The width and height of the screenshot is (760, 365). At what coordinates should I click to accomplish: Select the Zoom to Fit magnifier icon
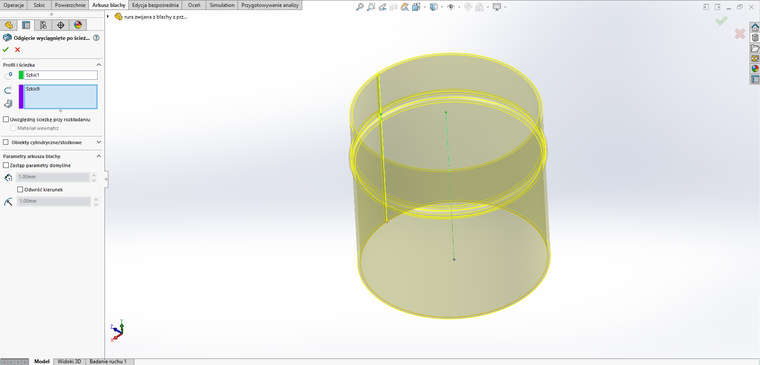(x=359, y=7)
